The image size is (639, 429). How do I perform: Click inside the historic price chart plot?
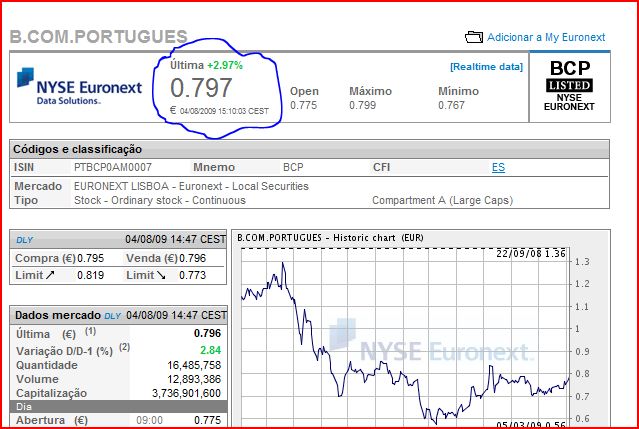405,338
